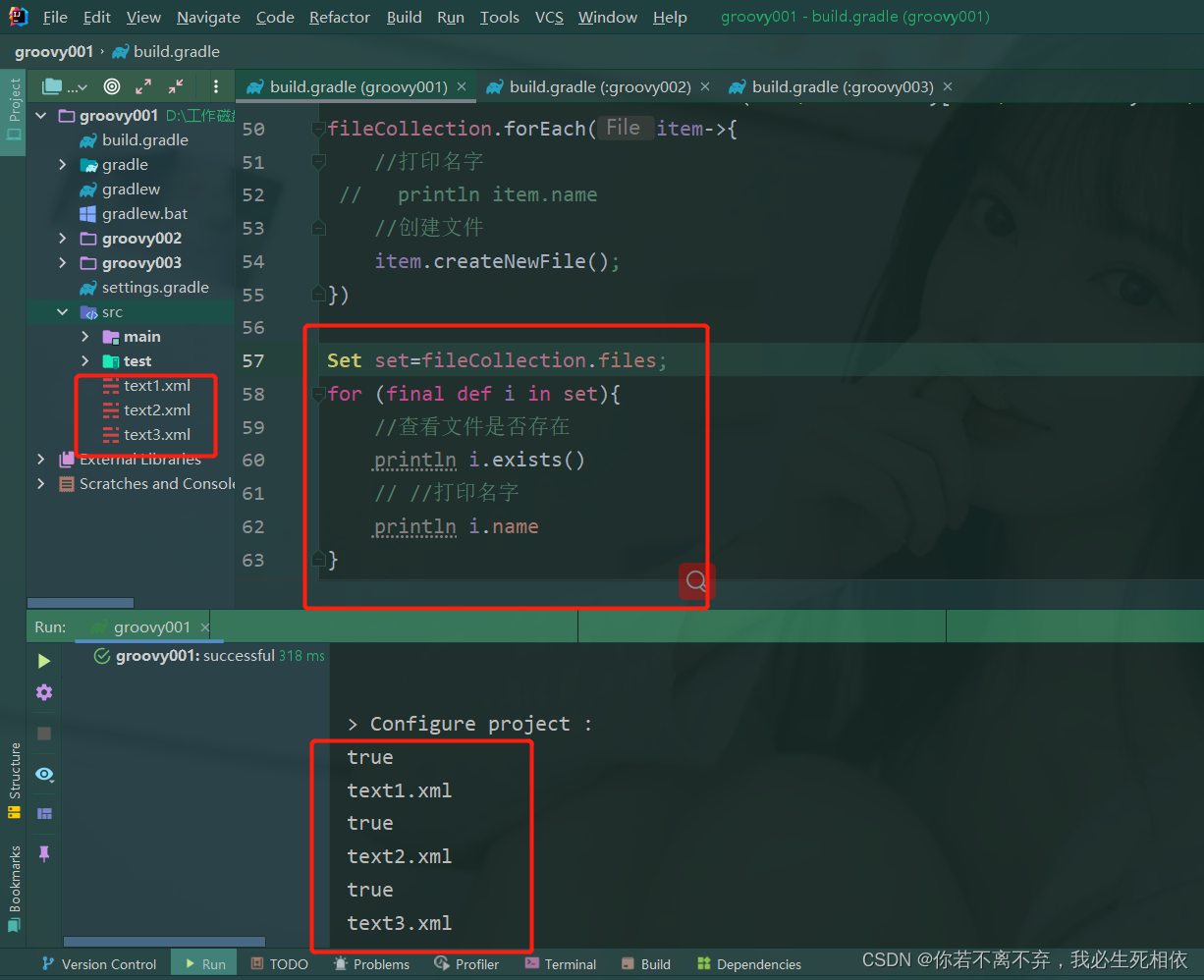The image size is (1204, 980).
Task: Open the Refactor menu
Action: pos(339,17)
